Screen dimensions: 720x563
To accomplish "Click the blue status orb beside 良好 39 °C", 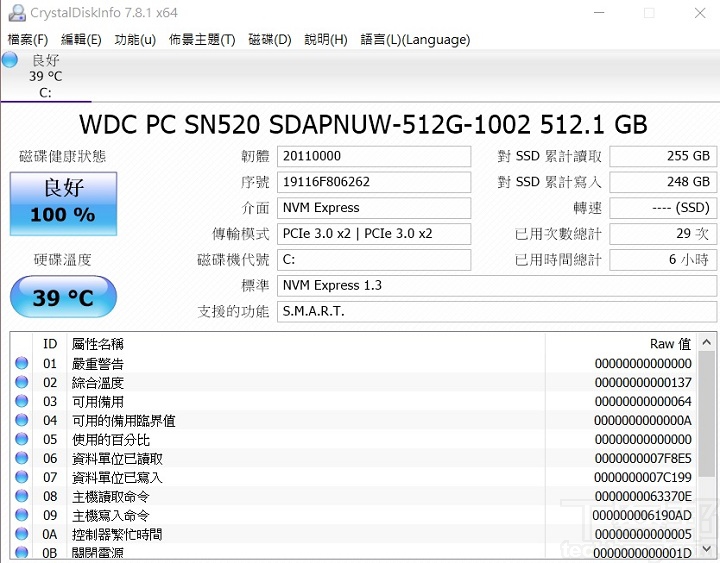I will tap(10, 60).
